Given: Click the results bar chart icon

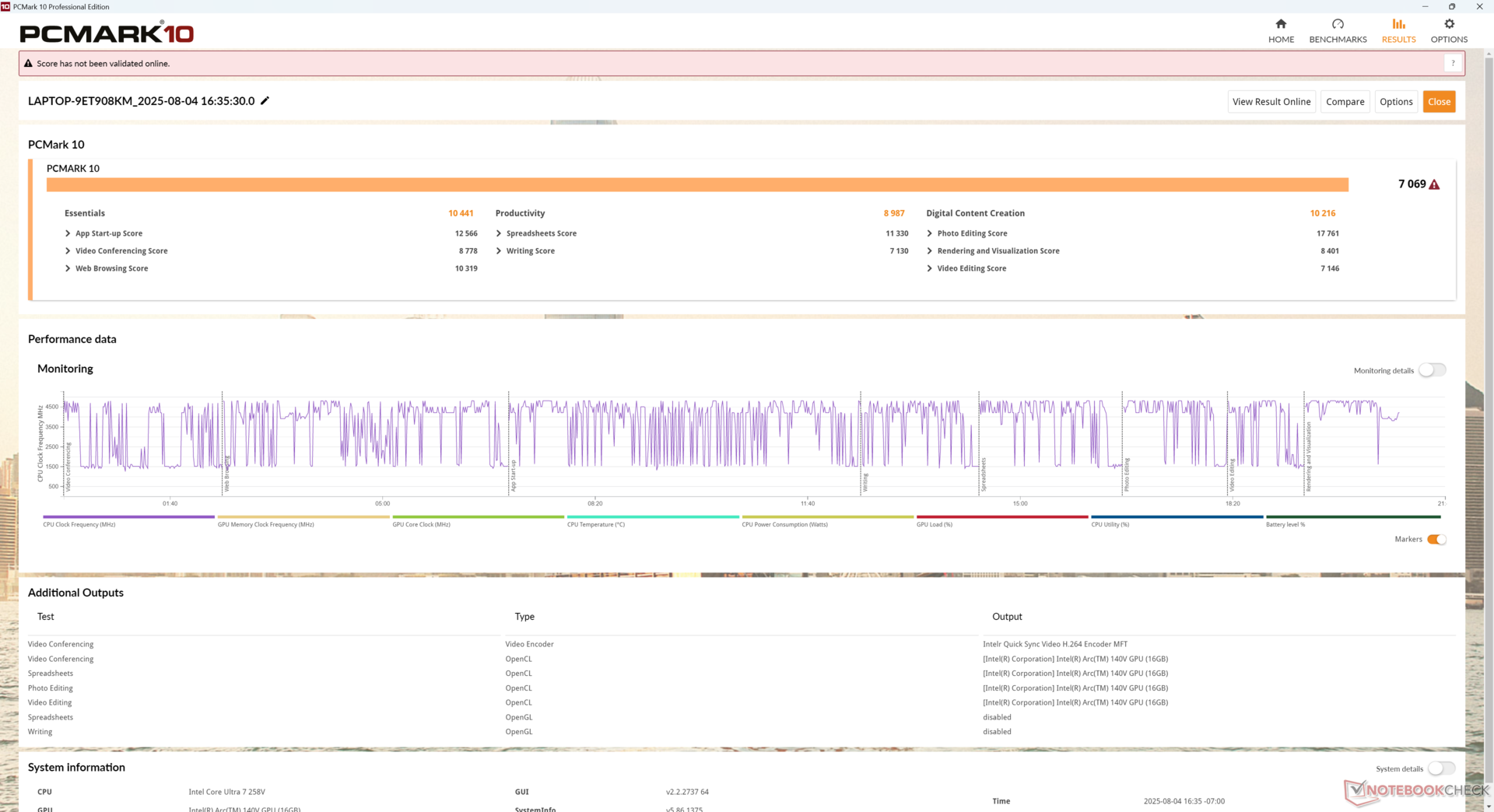Looking at the screenshot, I should 1398,24.
